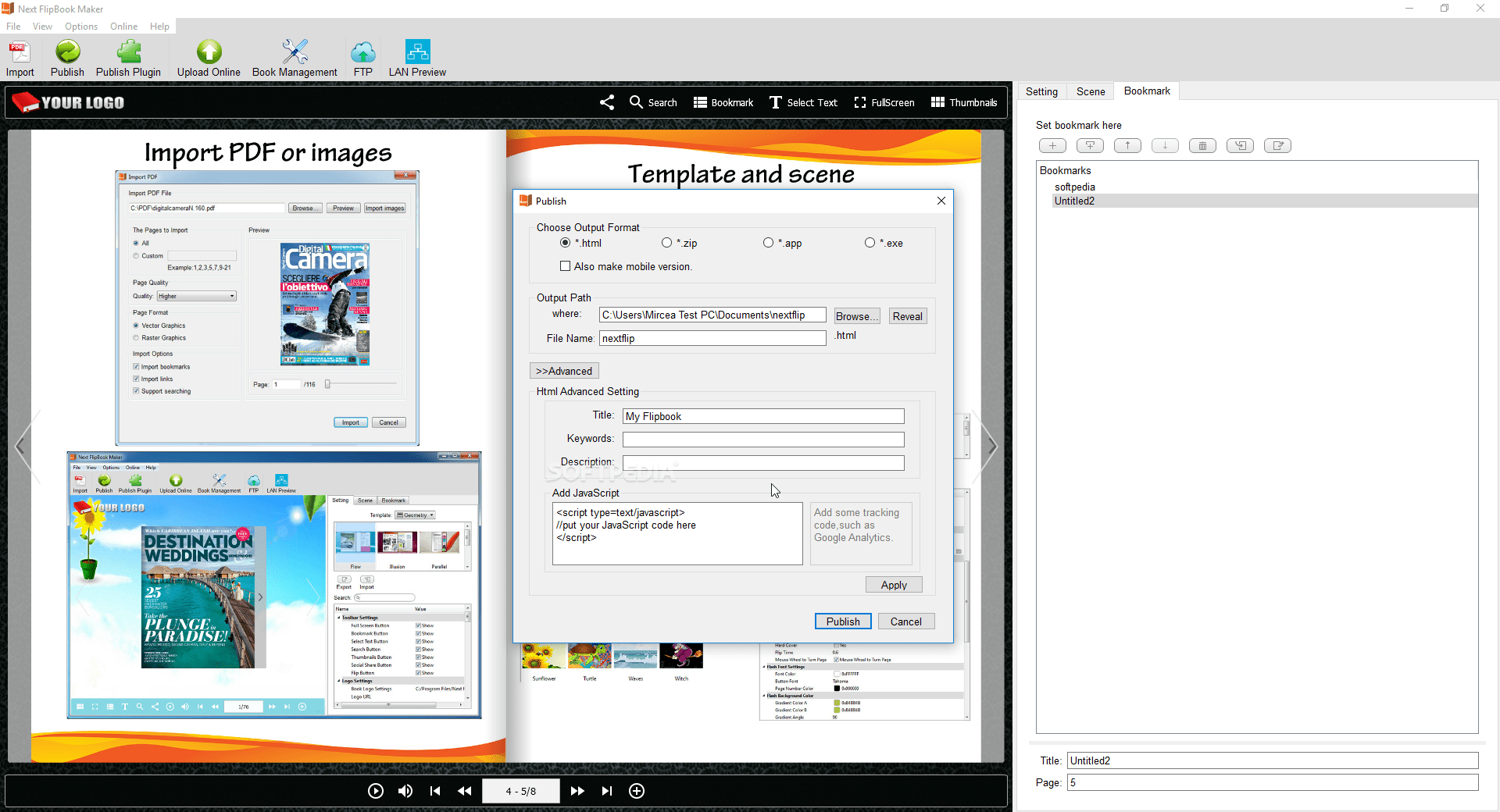
Task: Click Apply in Html Advanced Setting
Action: [x=894, y=585]
